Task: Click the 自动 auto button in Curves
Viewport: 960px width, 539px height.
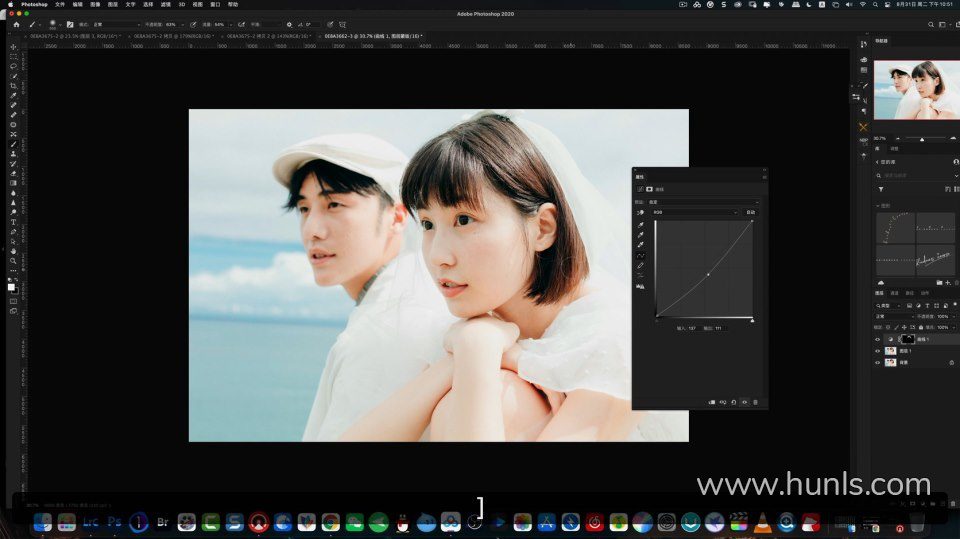Action: pos(750,212)
